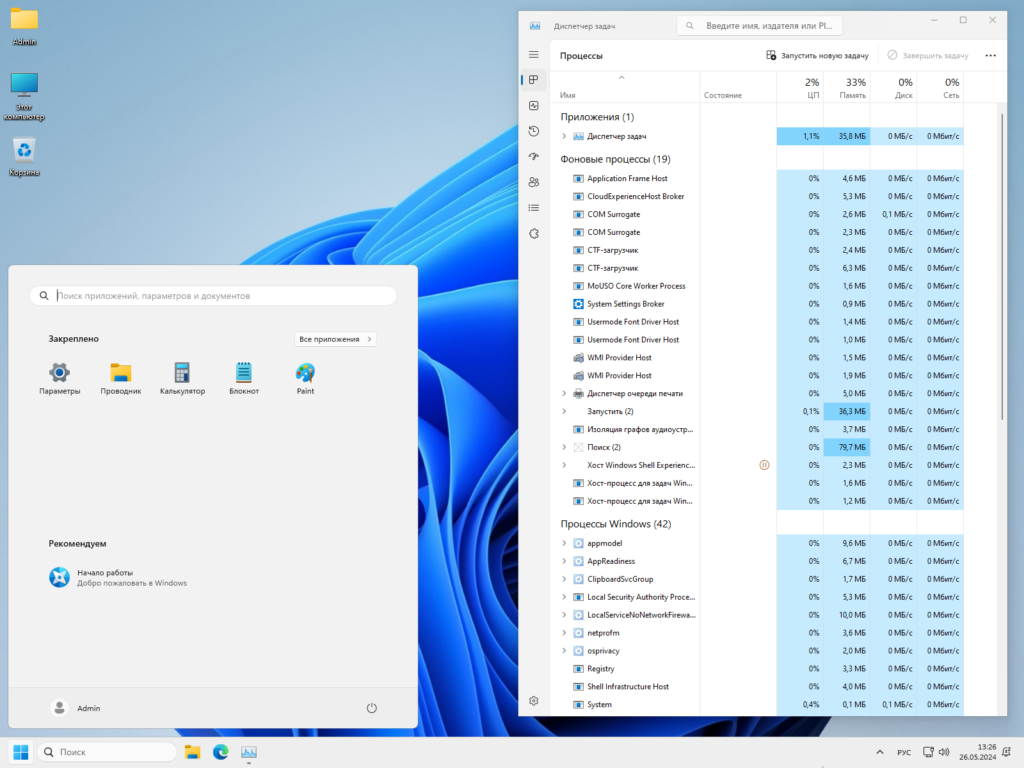Show hidden icons in system tray
1024x768 pixels.
880,752
